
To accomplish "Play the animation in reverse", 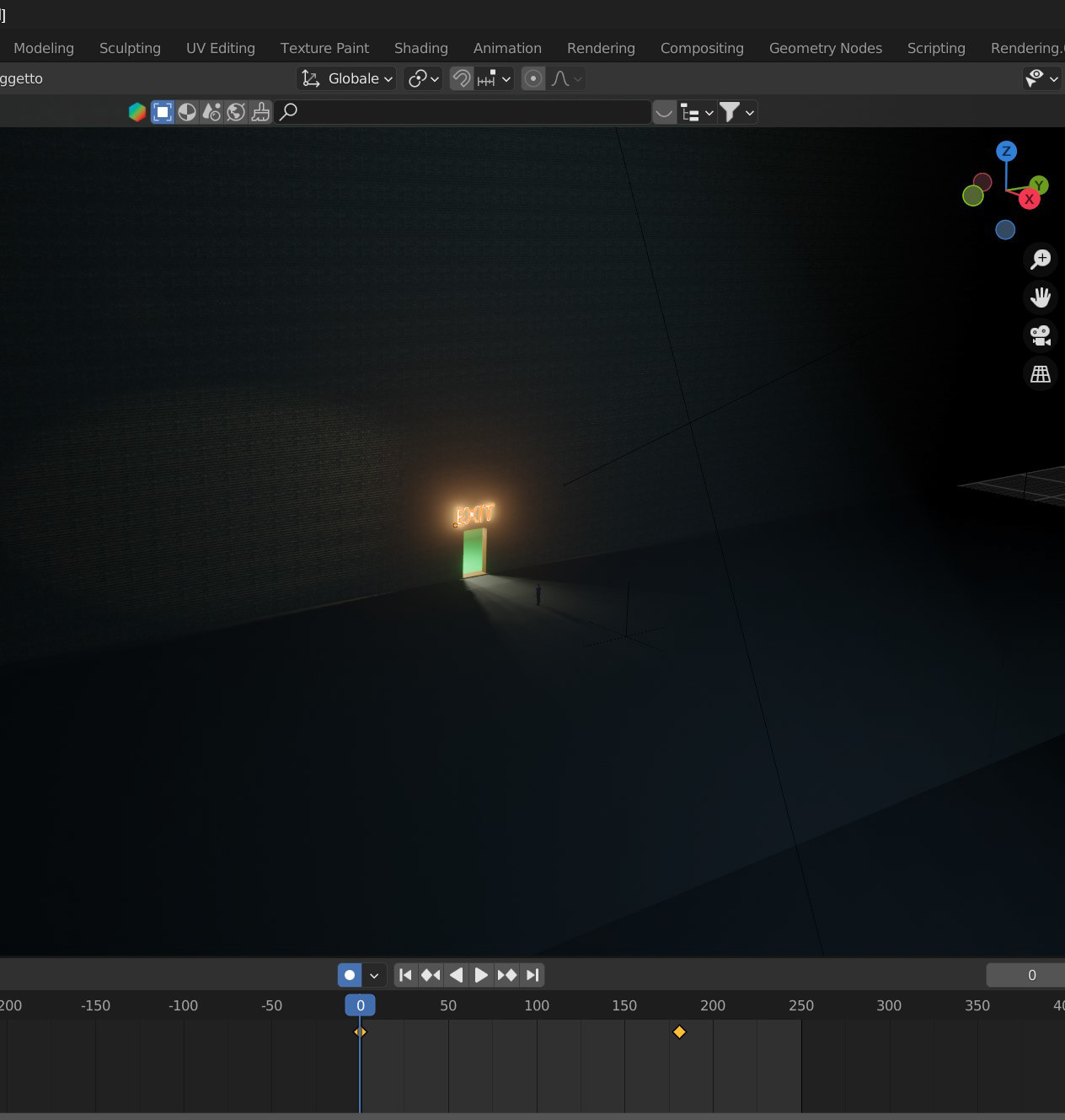I will [x=456, y=975].
